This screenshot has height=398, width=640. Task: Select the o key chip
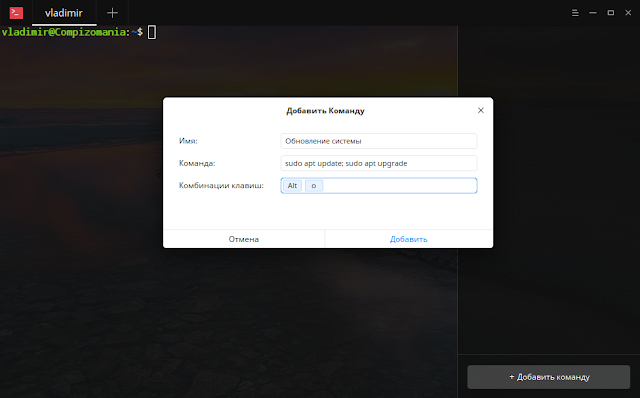pos(314,186)
